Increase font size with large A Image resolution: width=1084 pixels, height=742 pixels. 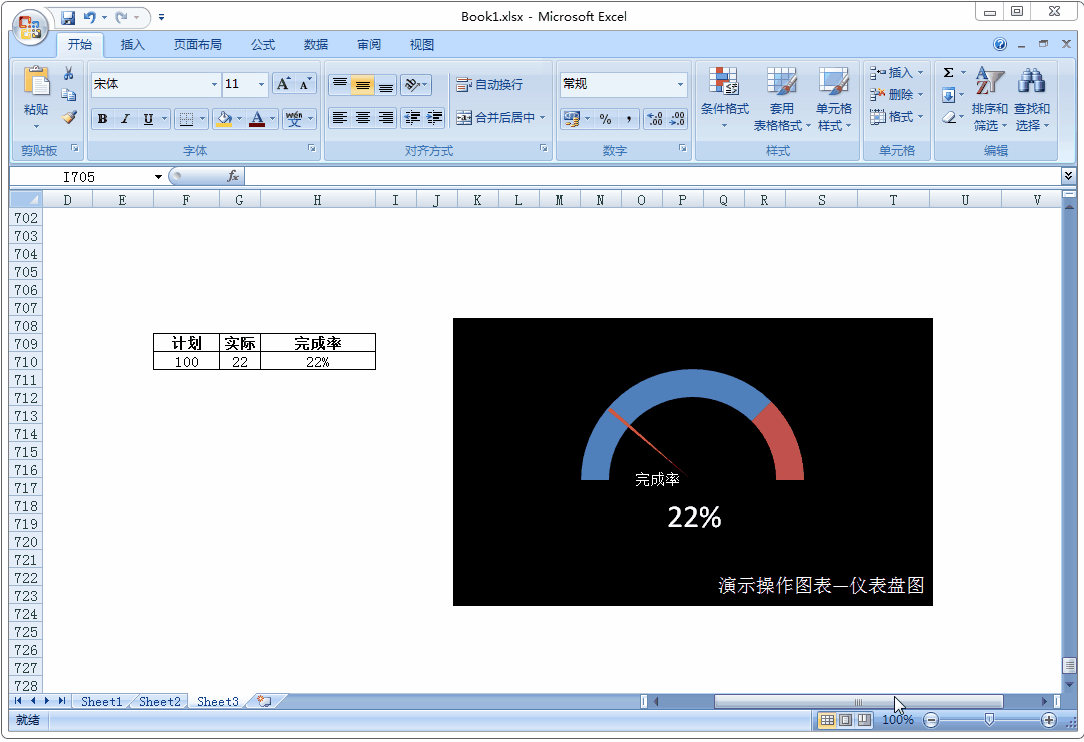[x=283, y=84]
